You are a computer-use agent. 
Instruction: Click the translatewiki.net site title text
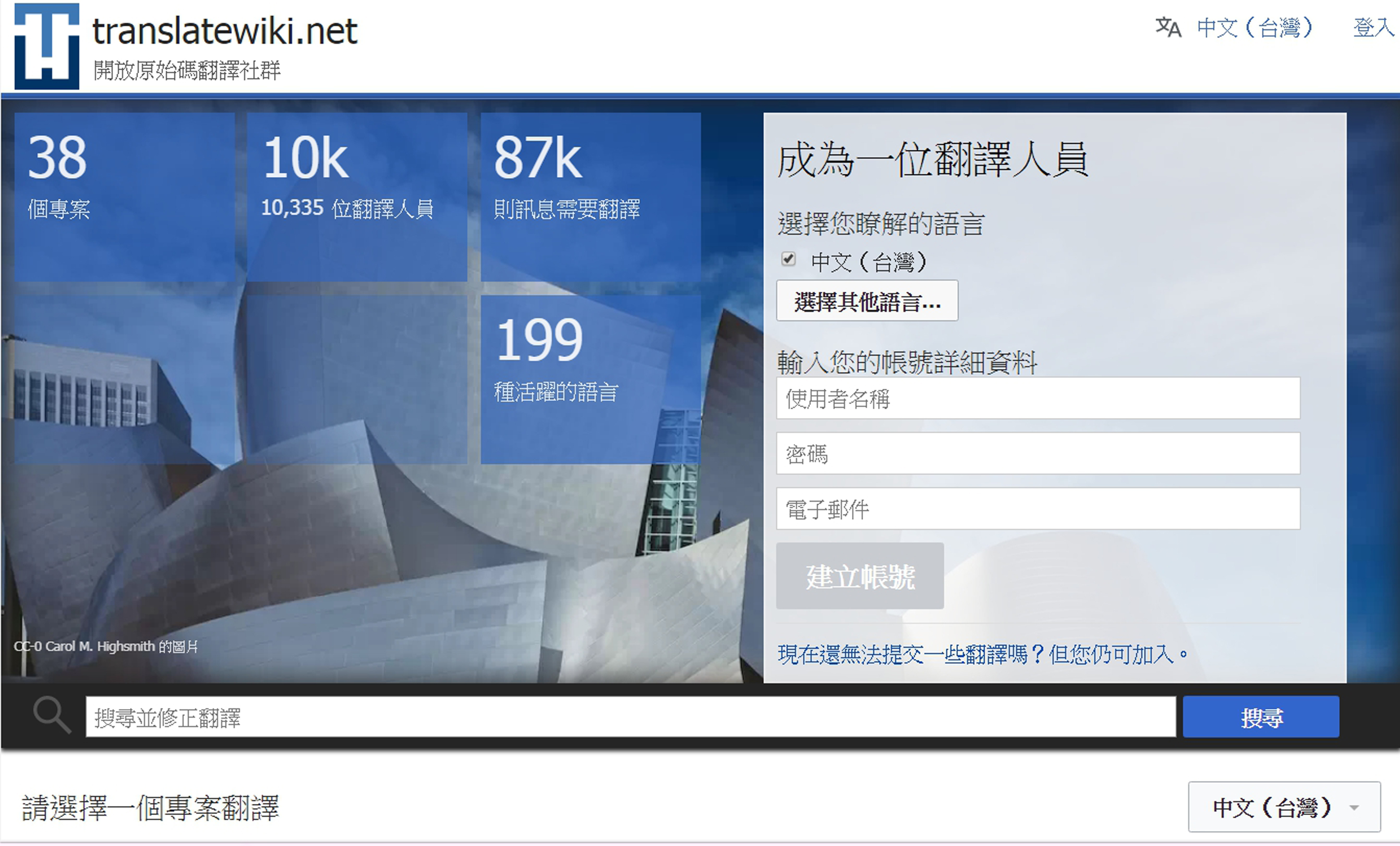click(x=225, y=31)
